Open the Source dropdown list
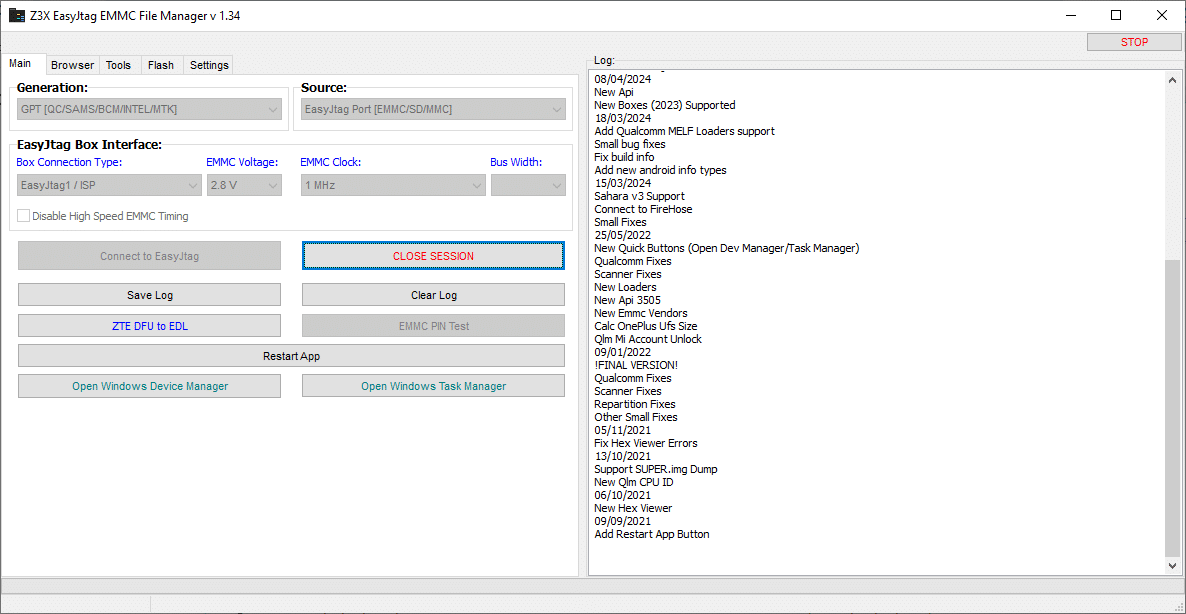The image size is (1186, 614). click(433, 109)
